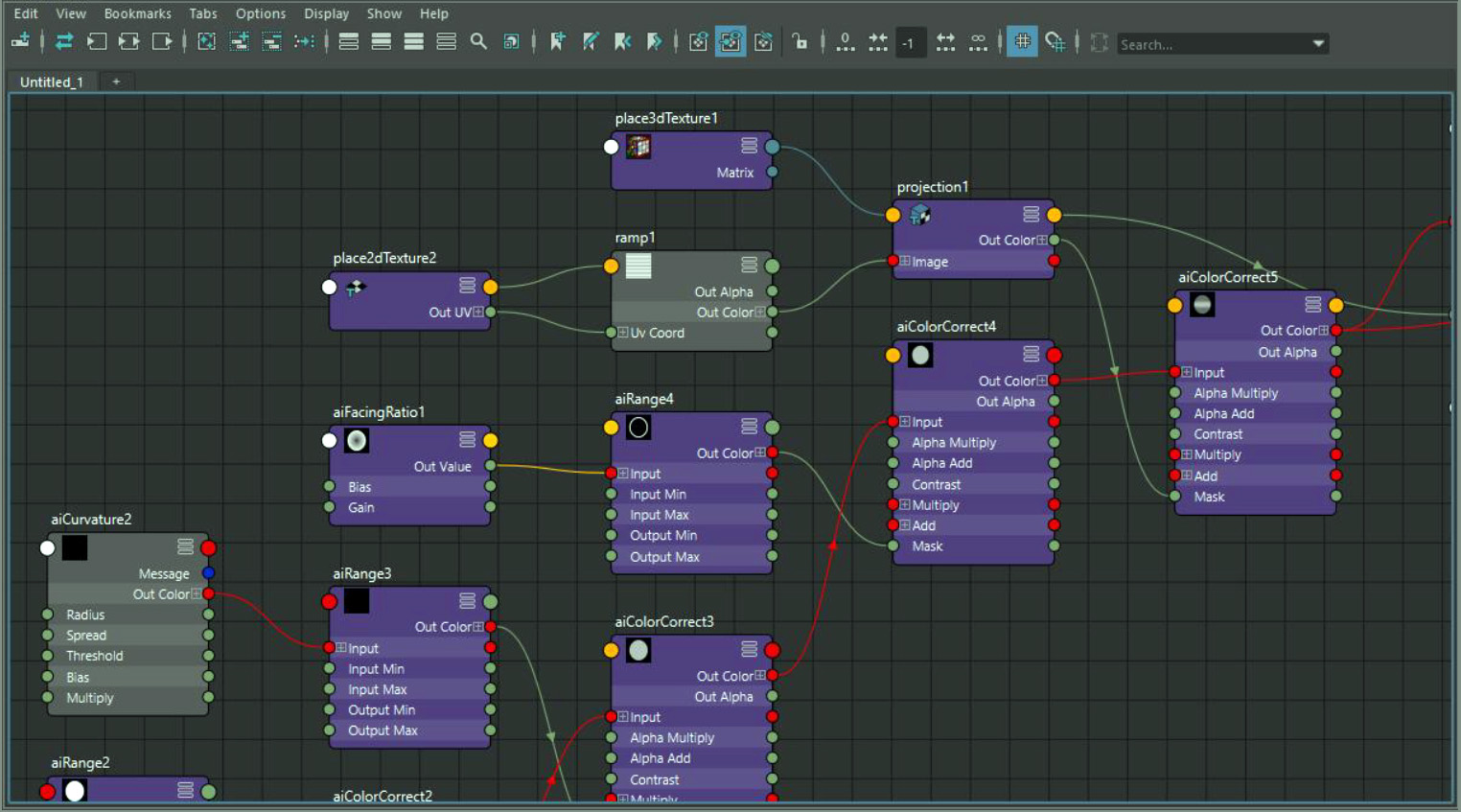Screen dimensions: 1461x812
Task: Decrease traversal depth arrows icon
Action: 877,41
